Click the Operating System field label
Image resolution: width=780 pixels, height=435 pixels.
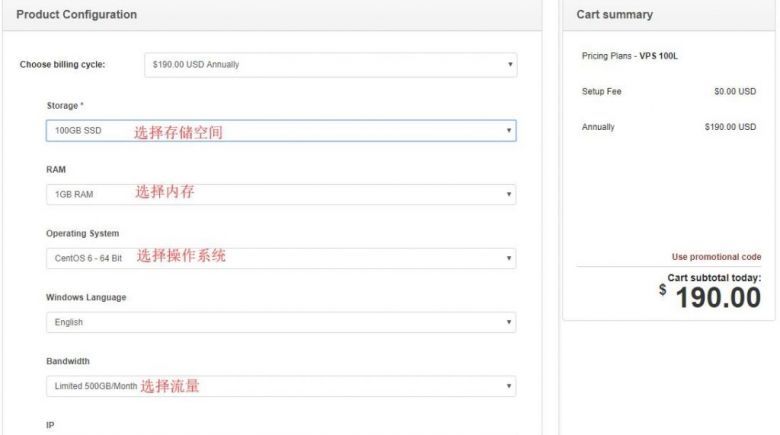click(83, 233)
